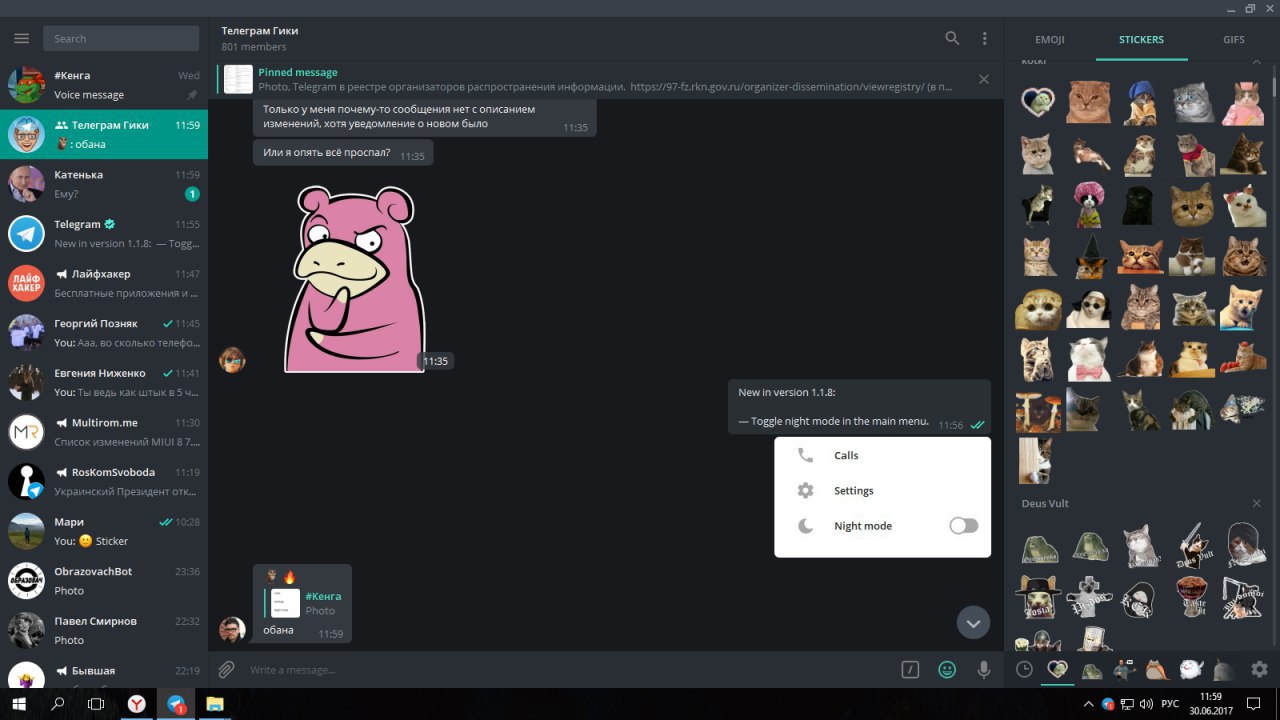This screenshot has width=1280, height=720.
Task: Open the Multirom.me channel
Action: point(104,432)
